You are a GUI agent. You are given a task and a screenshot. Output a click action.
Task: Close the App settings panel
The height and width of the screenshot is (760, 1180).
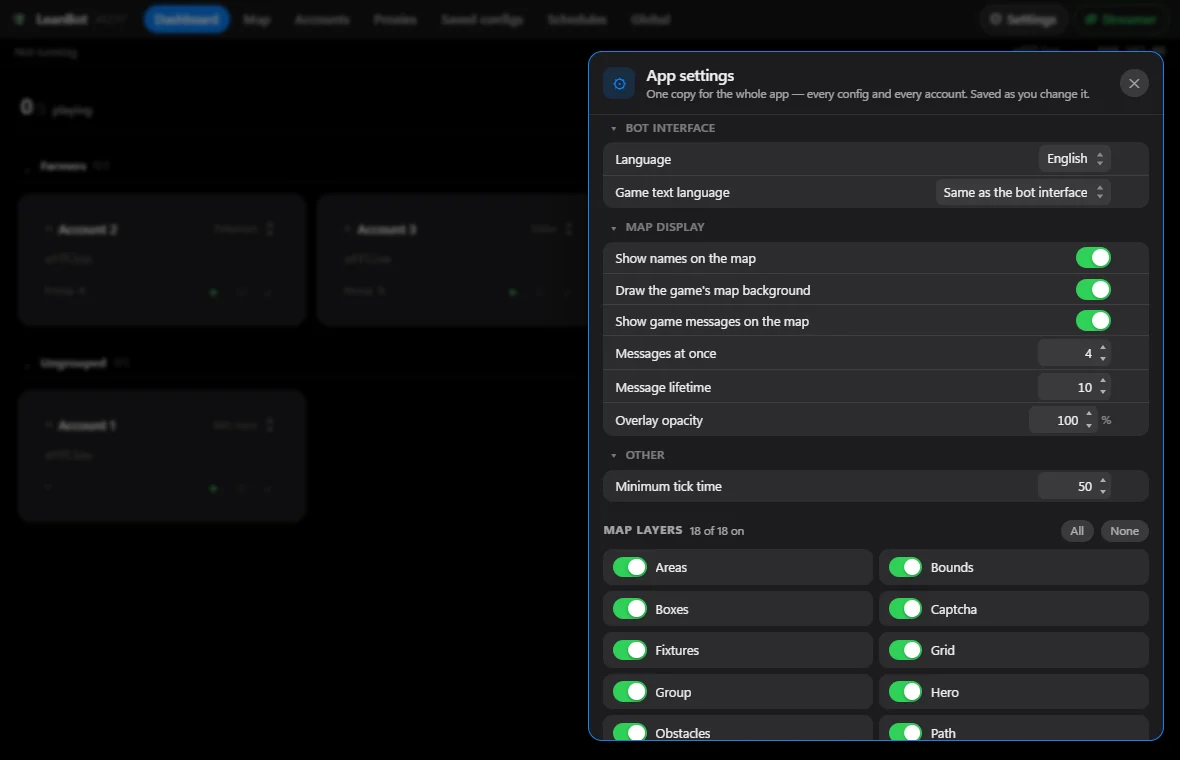pyautogui.click(x=1133, y=84)
